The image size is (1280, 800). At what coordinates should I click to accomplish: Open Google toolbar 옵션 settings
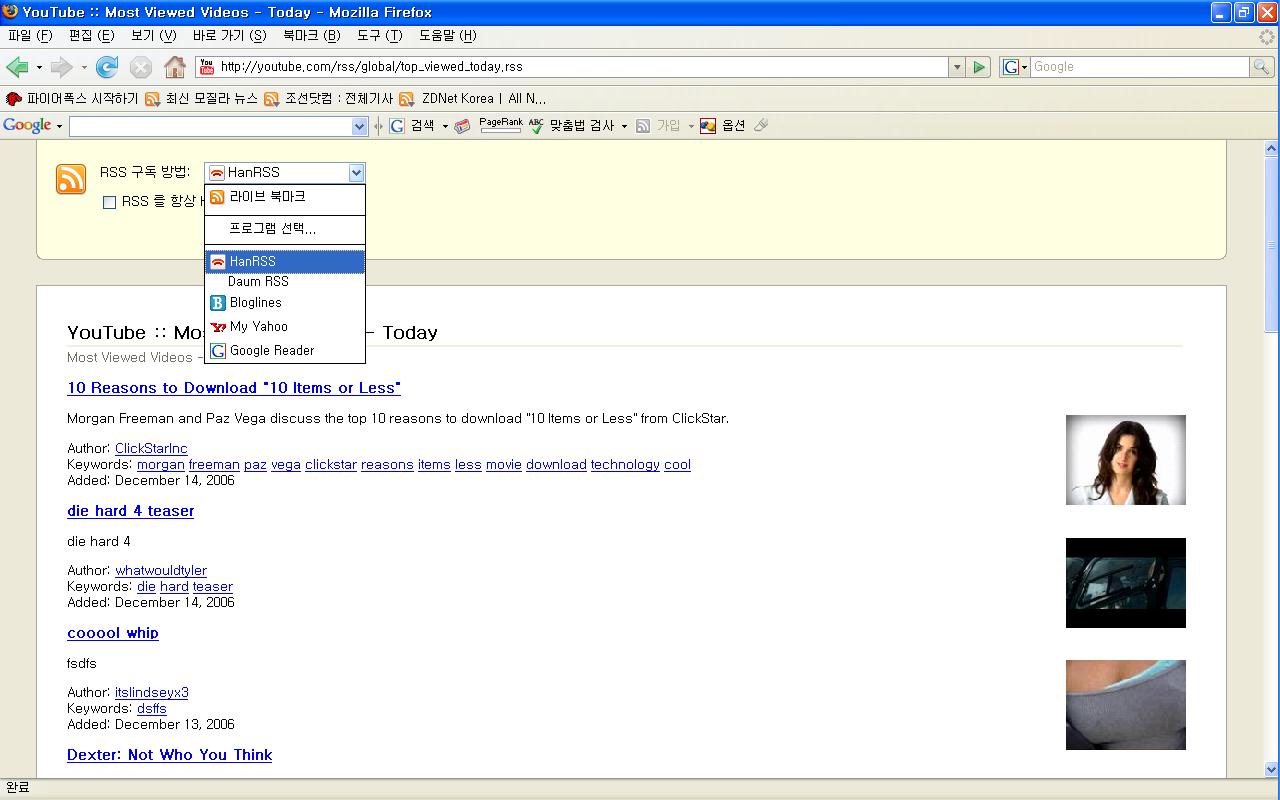click(x=722, y=125)
